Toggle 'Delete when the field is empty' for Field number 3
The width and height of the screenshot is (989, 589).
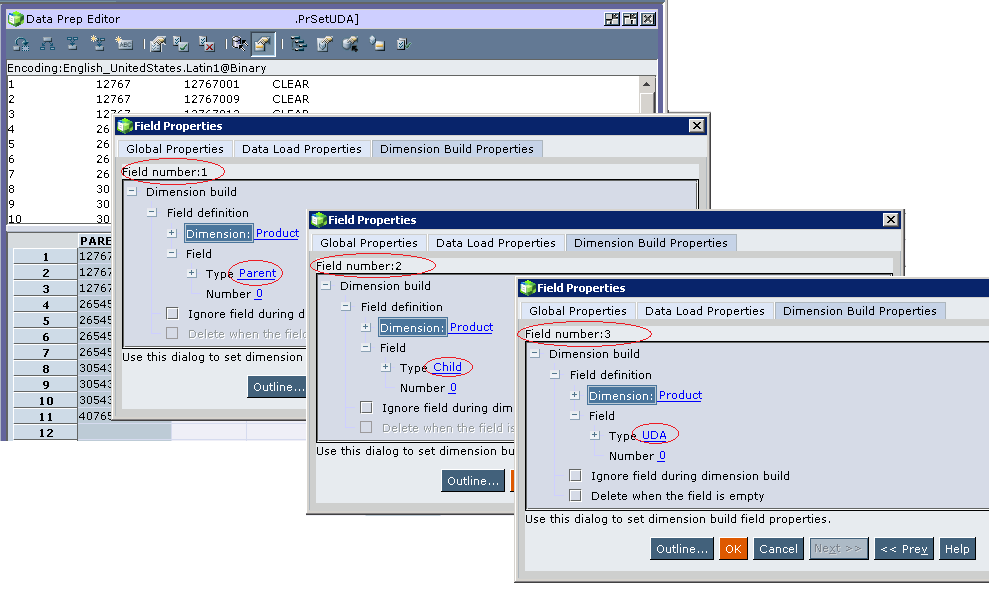pyautogui.click(x=575, y=495)
